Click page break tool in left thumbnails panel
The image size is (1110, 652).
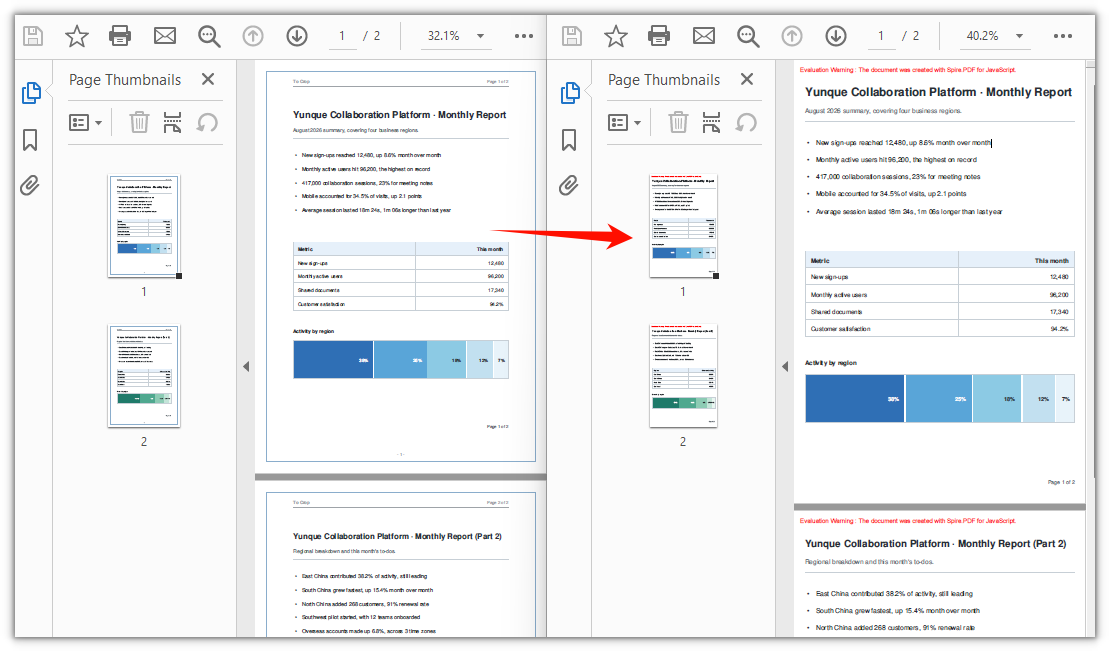(172, 122)
